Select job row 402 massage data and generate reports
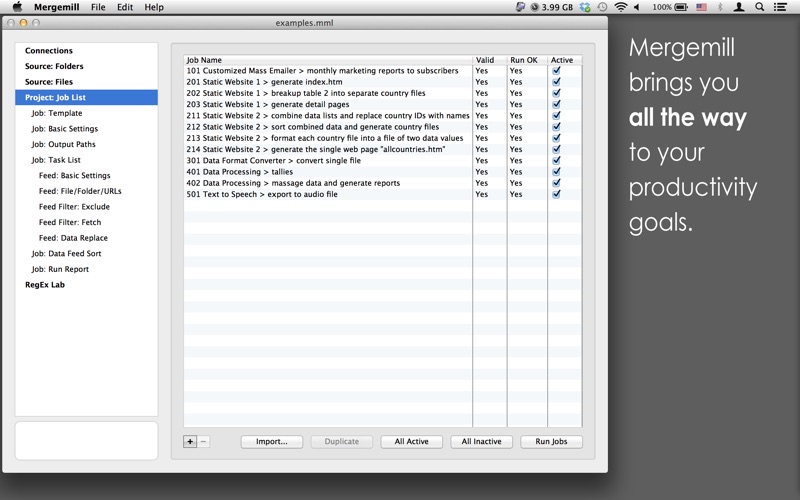The image size is (800, 500). pyautogui.click(x=383, y=183)
